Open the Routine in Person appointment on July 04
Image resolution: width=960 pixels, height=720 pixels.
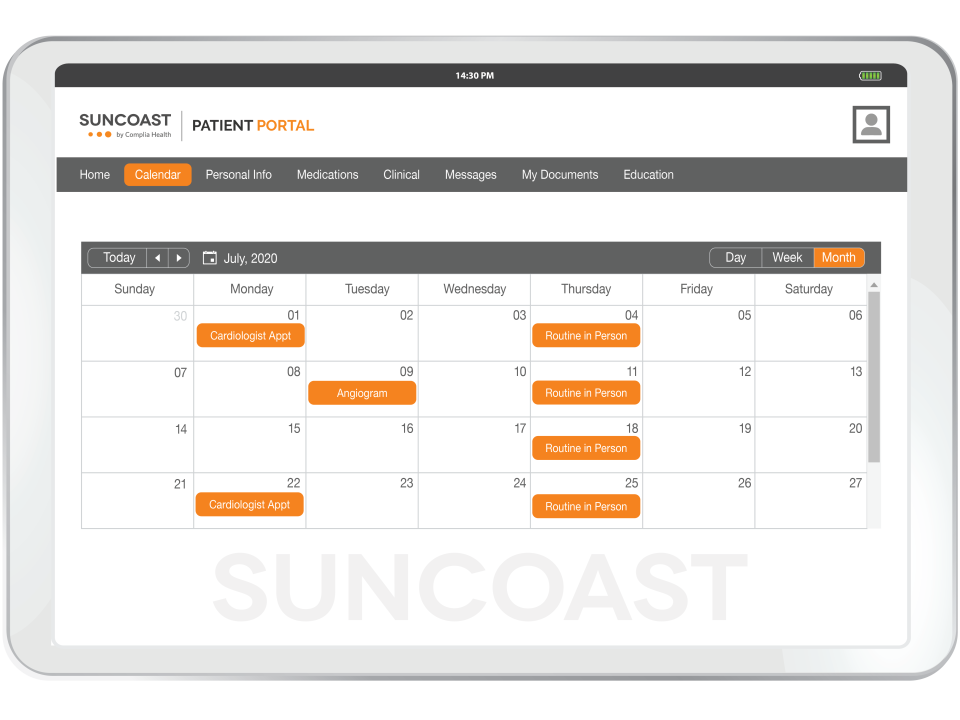[586, 335]
